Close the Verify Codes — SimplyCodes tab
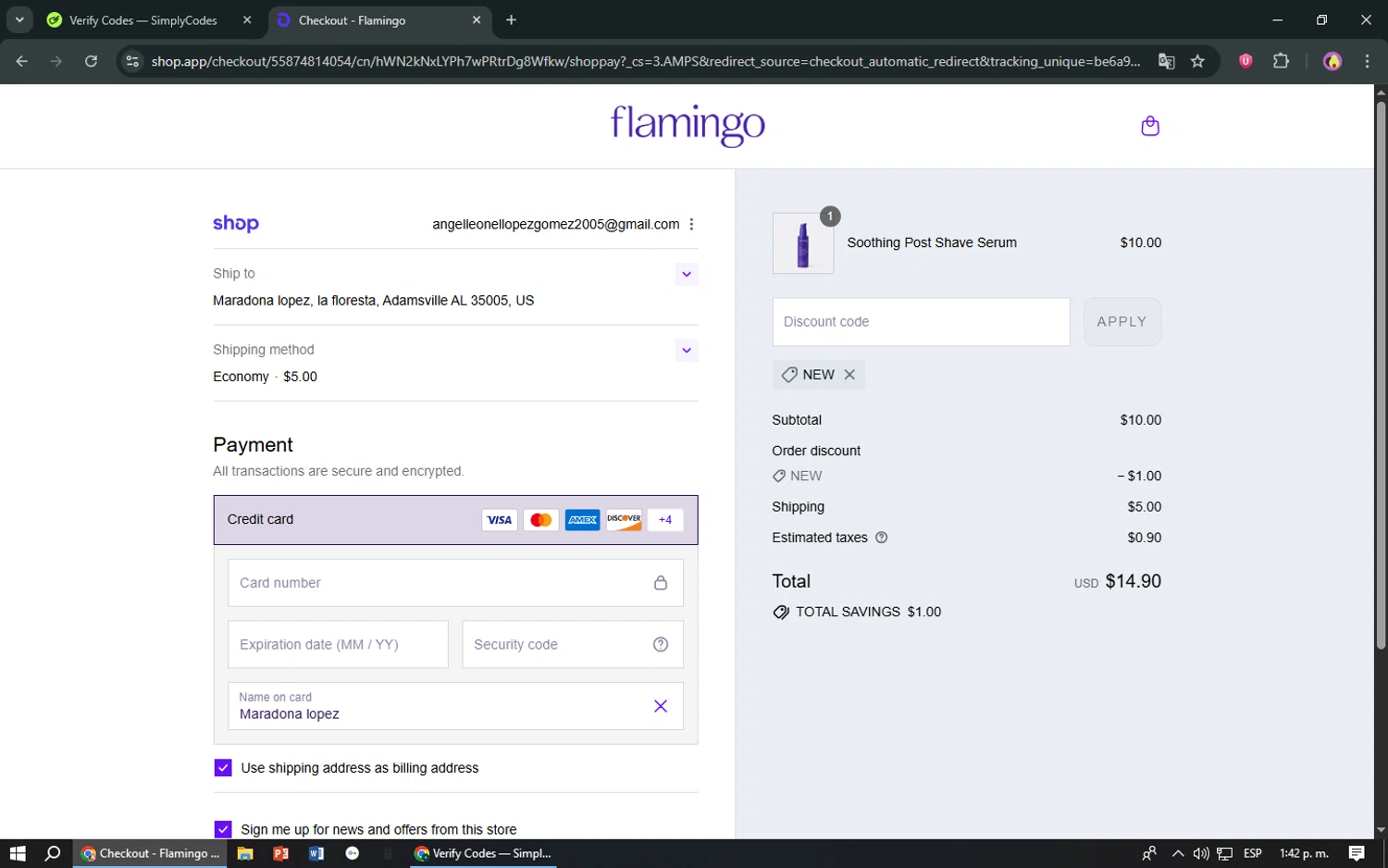1388x868 pixels. [x=247, y=19]
